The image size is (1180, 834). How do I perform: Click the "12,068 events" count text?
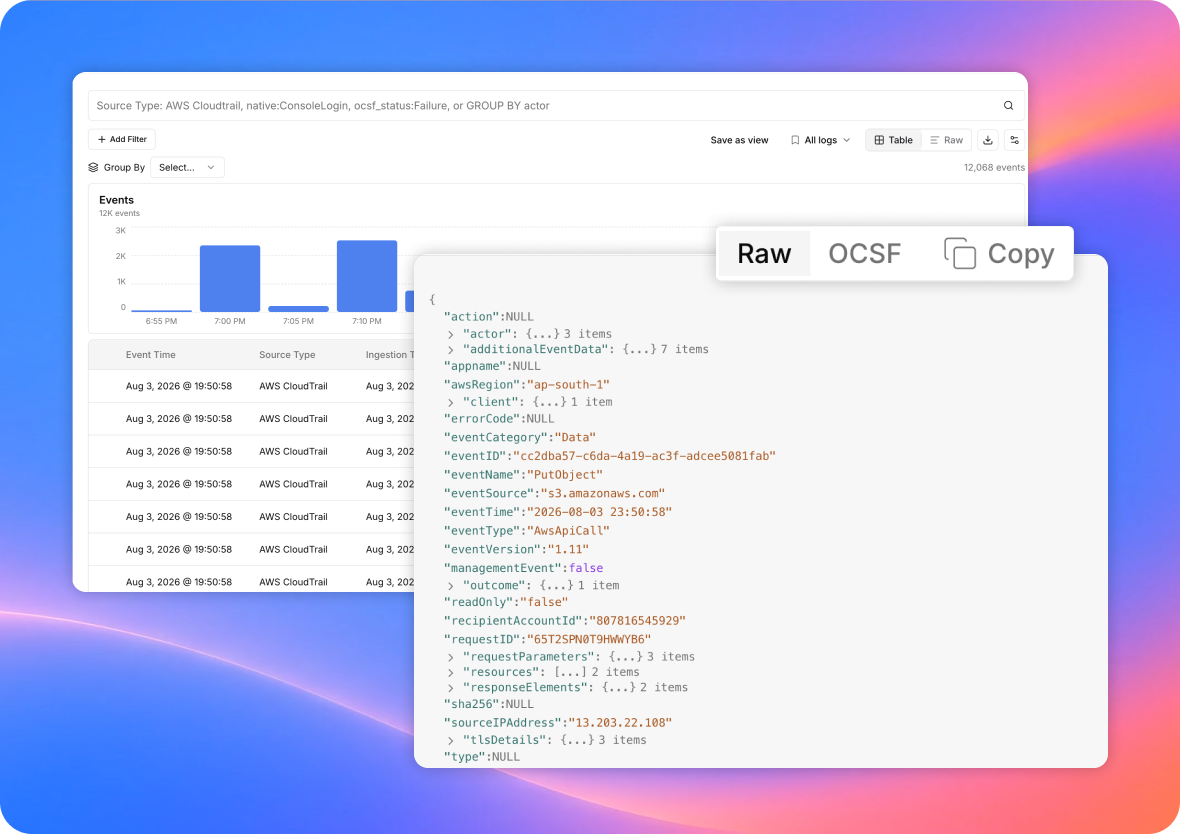pos(994,168)
